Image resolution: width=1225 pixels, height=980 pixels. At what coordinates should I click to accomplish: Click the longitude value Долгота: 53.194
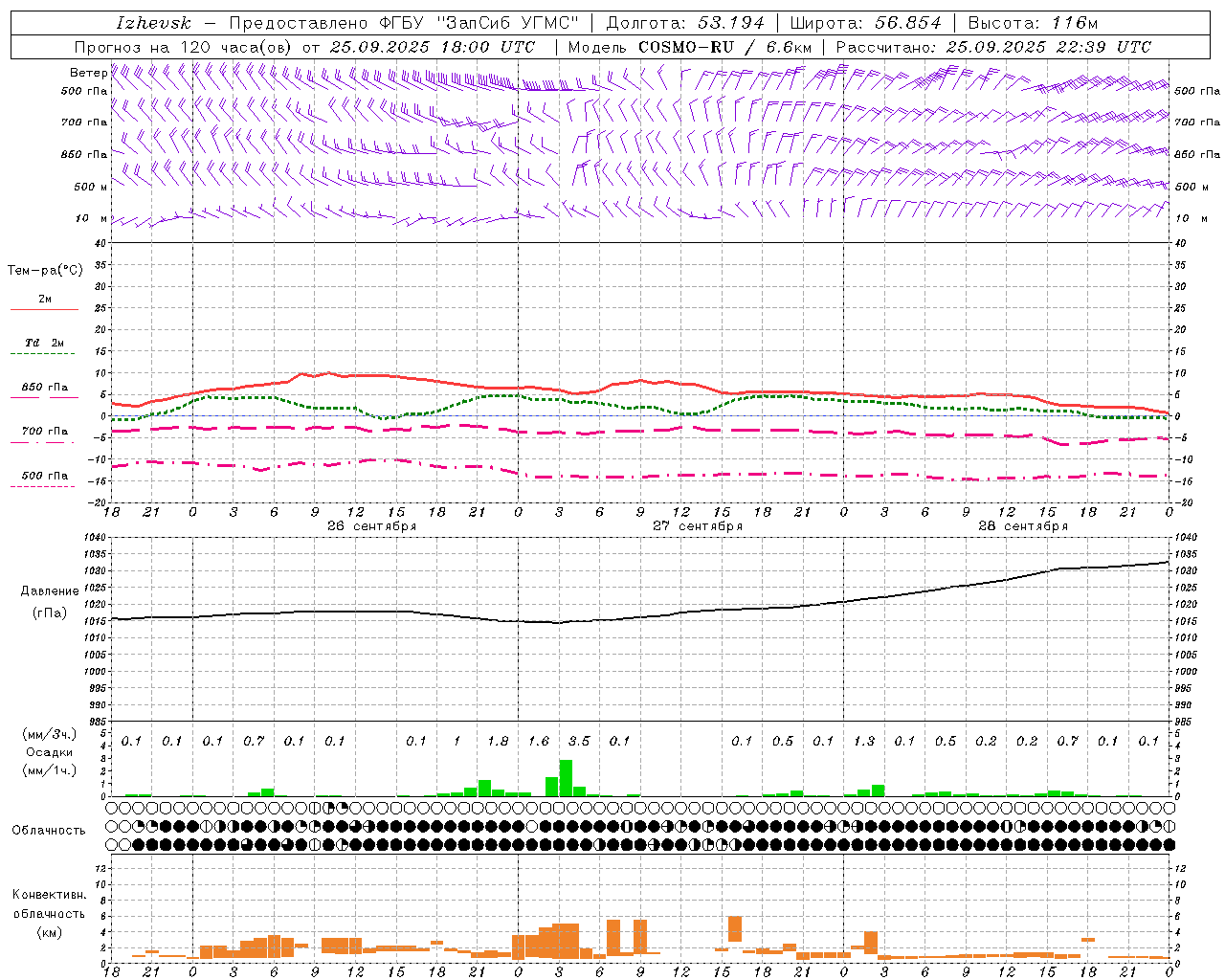coord(685,23)
